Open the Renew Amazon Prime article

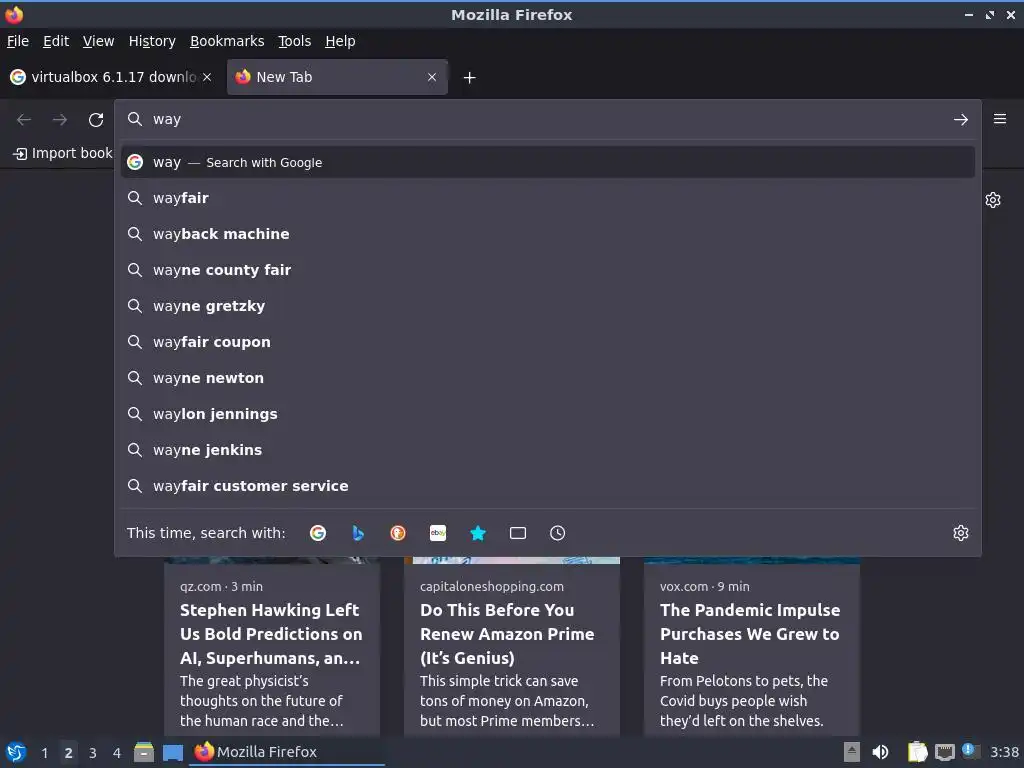pyautogui.click(x=512, y=648)
